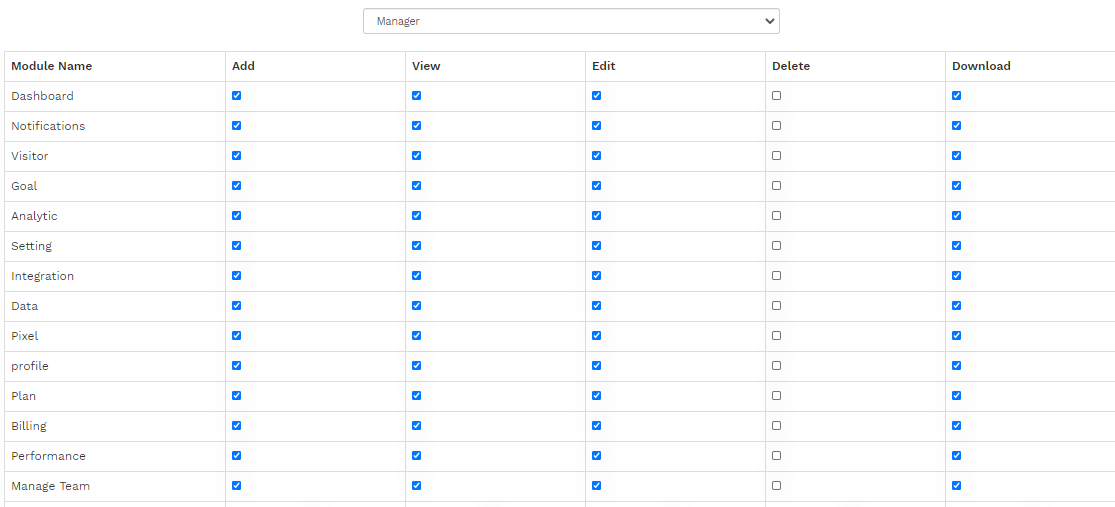Uncheck Add permission for Billing
Viewport: 1115px width, 507px height.
[237, 425]
